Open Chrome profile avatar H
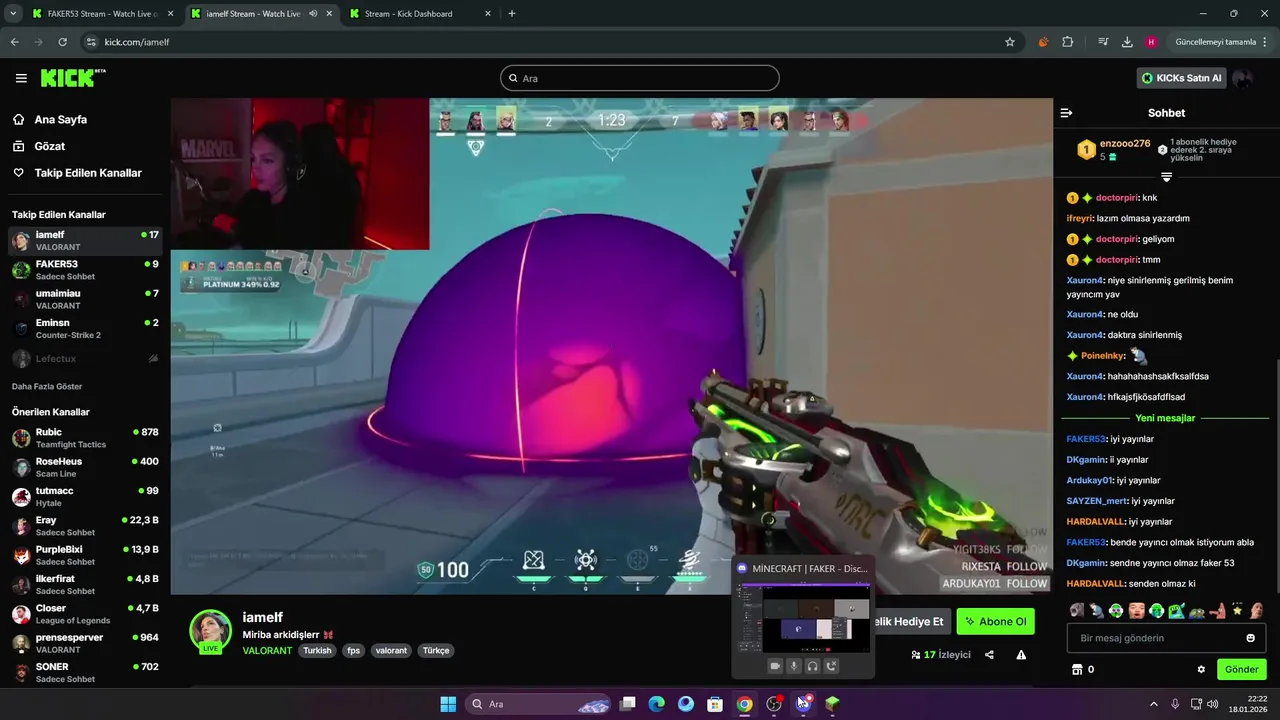The height and width of the screenshot is (720, 1280). (x=1151, y=42)
